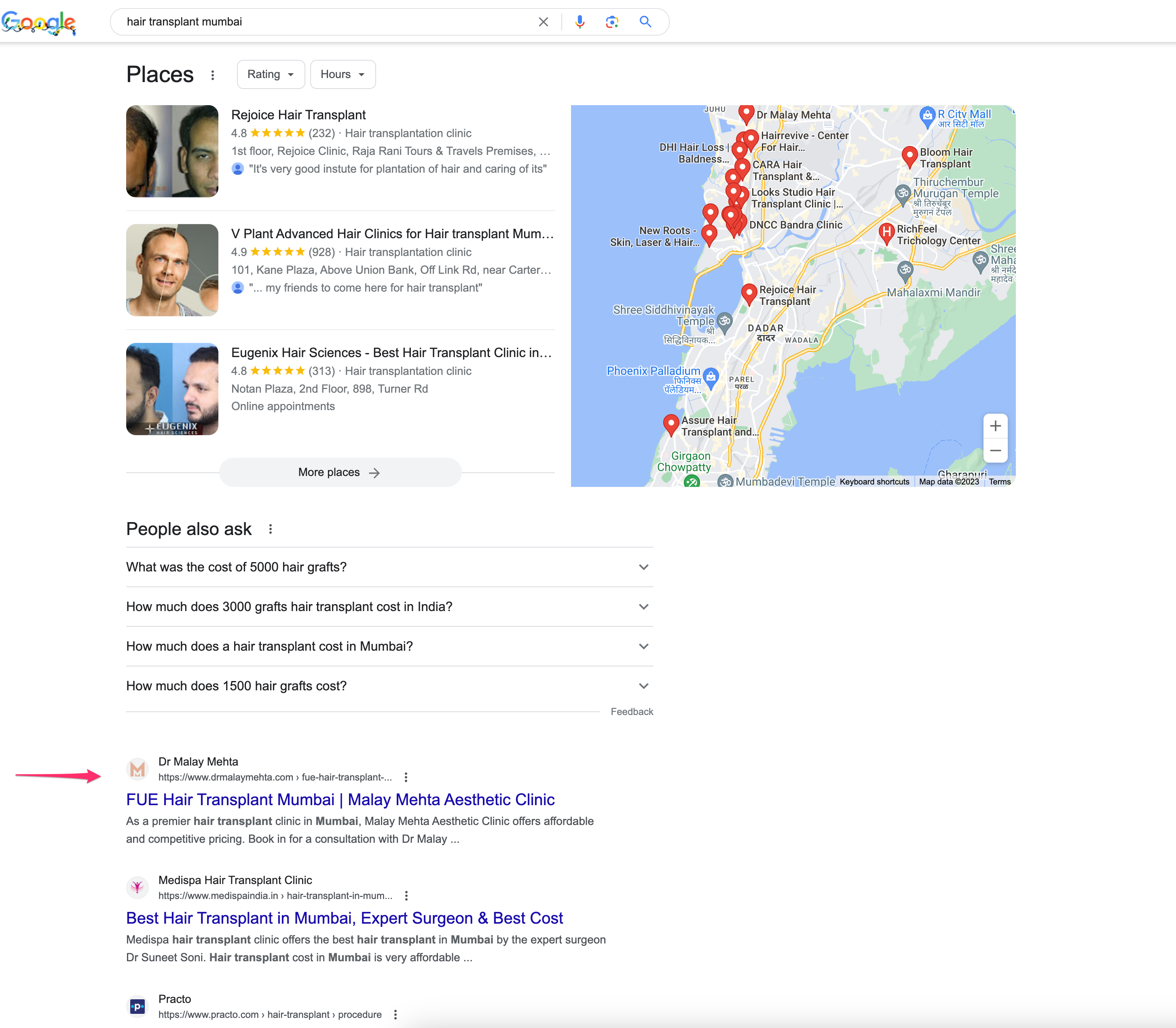
Task: Expand the hair transplant cost in Mumbai question
Action: [389, 647]
